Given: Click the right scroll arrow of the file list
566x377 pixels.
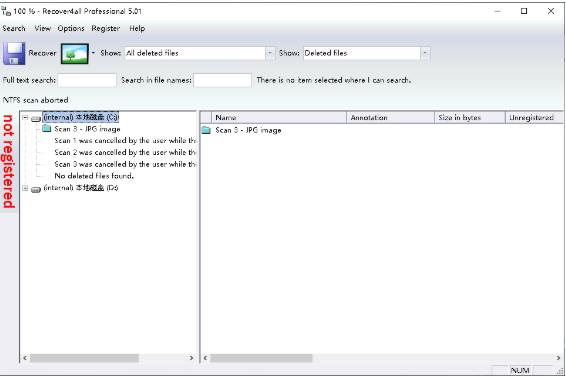Looking at the screenshot, I should (x=558, y=358).
